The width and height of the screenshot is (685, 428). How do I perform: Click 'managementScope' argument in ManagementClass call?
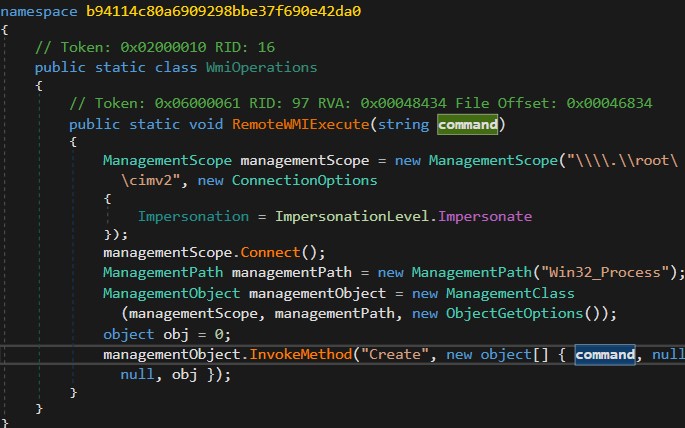coord(193,314)
